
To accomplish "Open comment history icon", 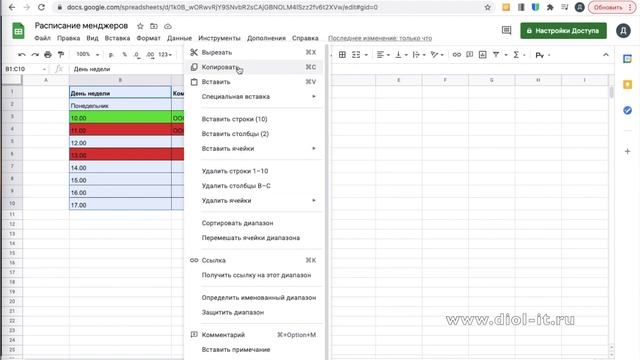I will 507,31.
